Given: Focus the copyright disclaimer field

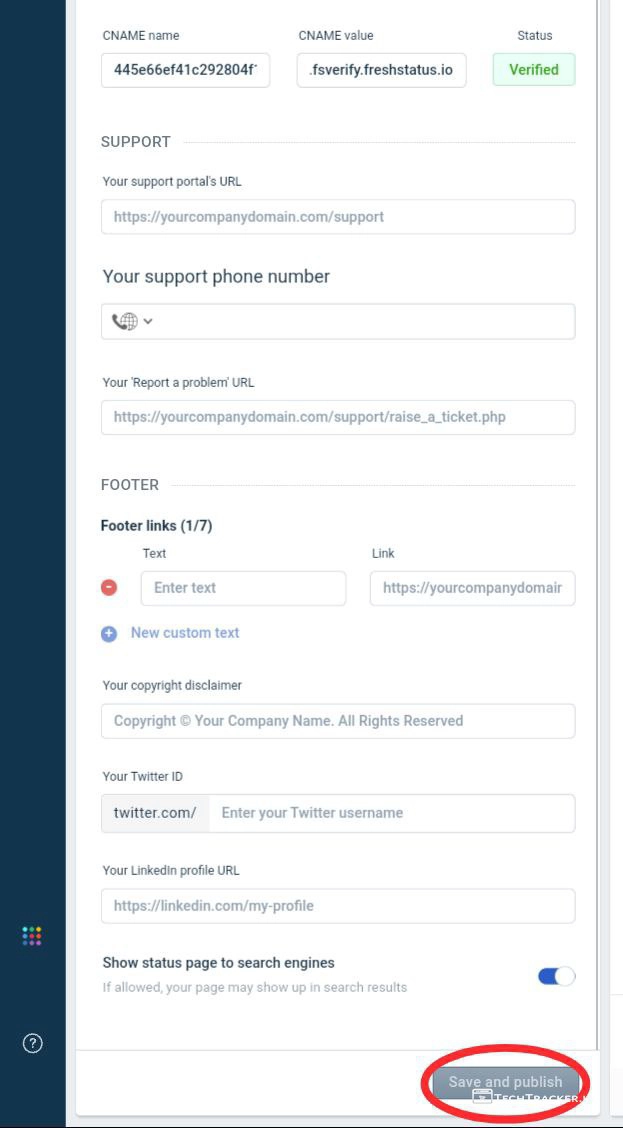Looking at the screenshot, I should pos(338,721).
